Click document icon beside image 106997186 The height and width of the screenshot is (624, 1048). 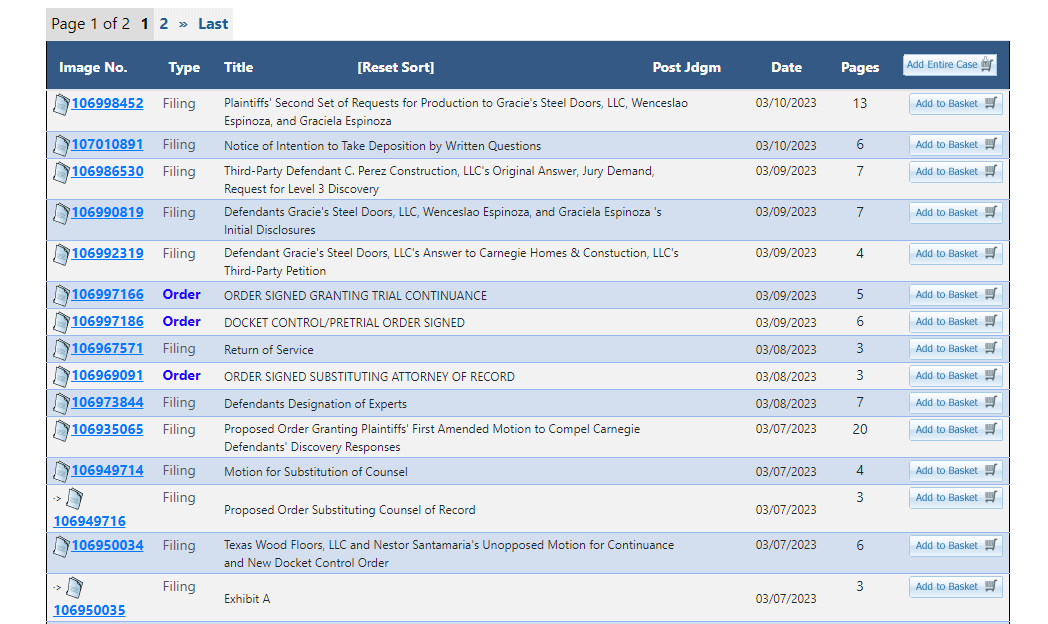tap(61, 322)
